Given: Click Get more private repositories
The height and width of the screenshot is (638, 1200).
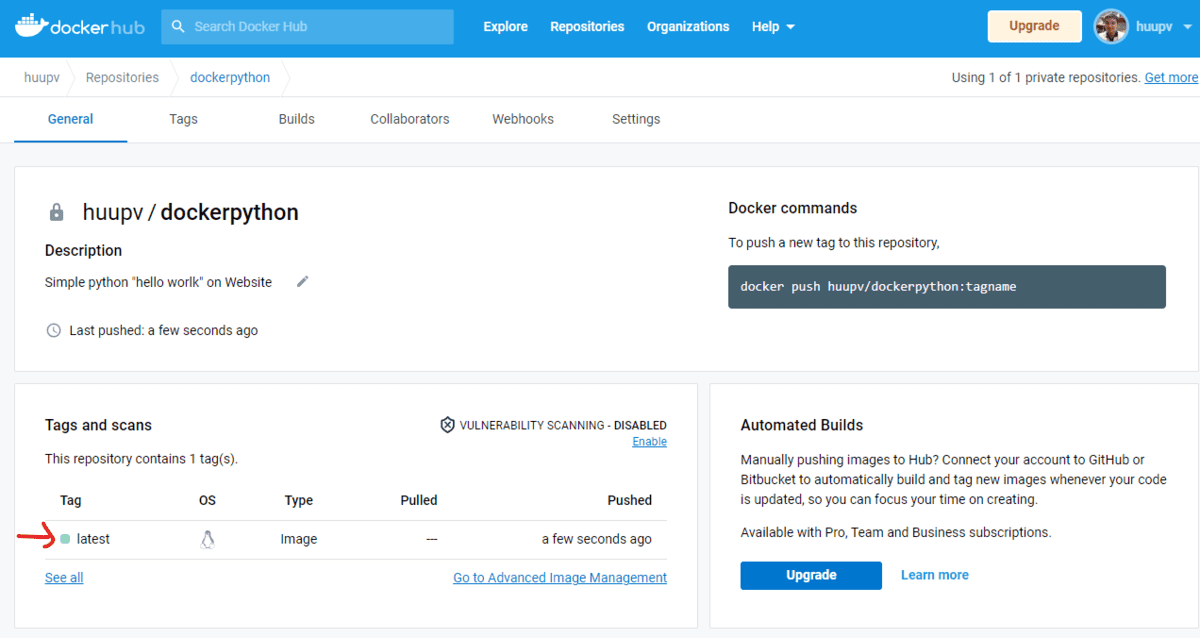Looking at the screenshot, I should pyautogui.click(x=1171, y=77).
